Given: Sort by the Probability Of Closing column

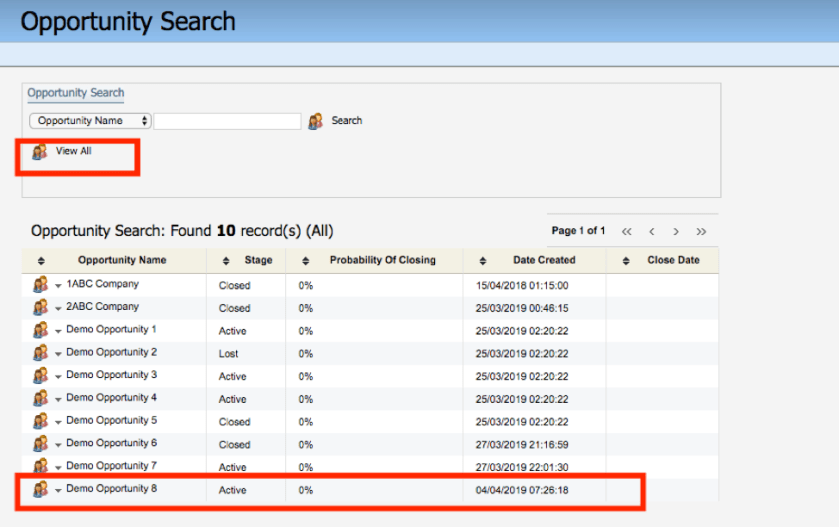Looking at the screenshot, I should coord(382,261).
